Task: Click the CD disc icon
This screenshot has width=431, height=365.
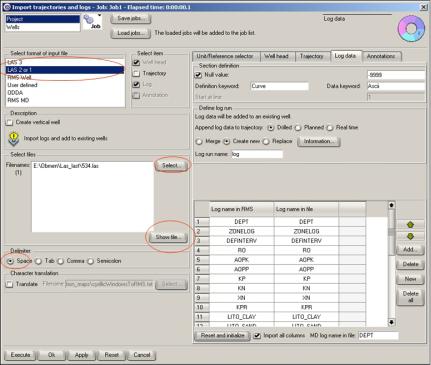Action: [411, 29]
